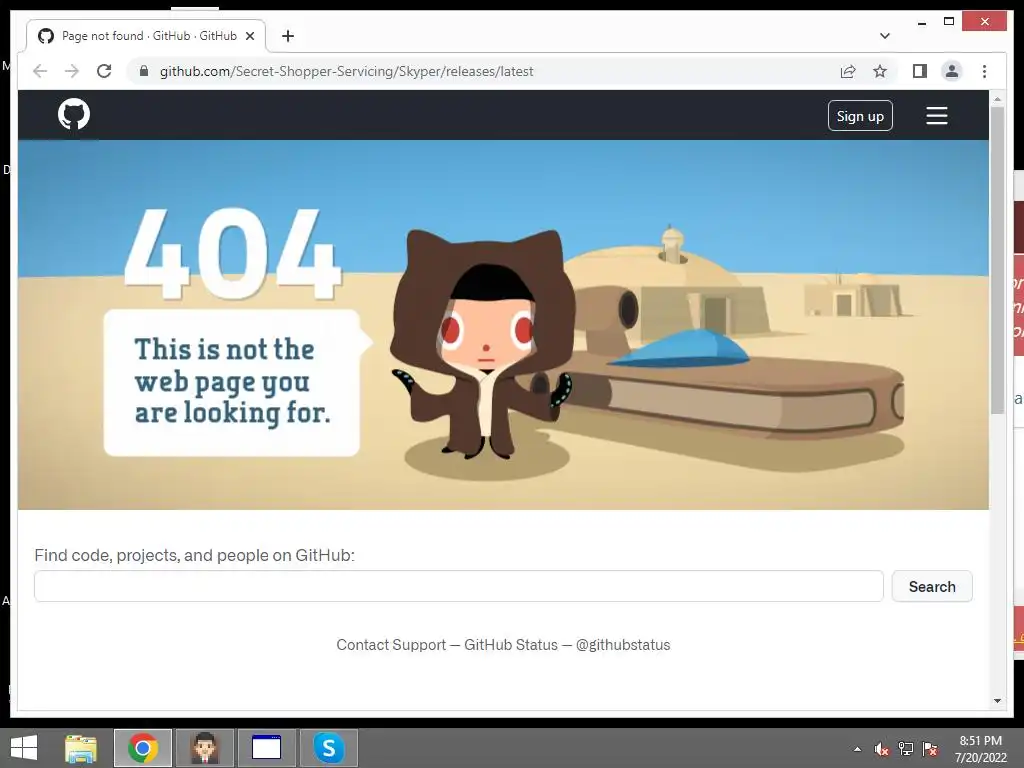The image size is (1024, 768).
Task: Open the hamburger menu in GitHub header
Action: pyautogui.click(x=936, y=116)
